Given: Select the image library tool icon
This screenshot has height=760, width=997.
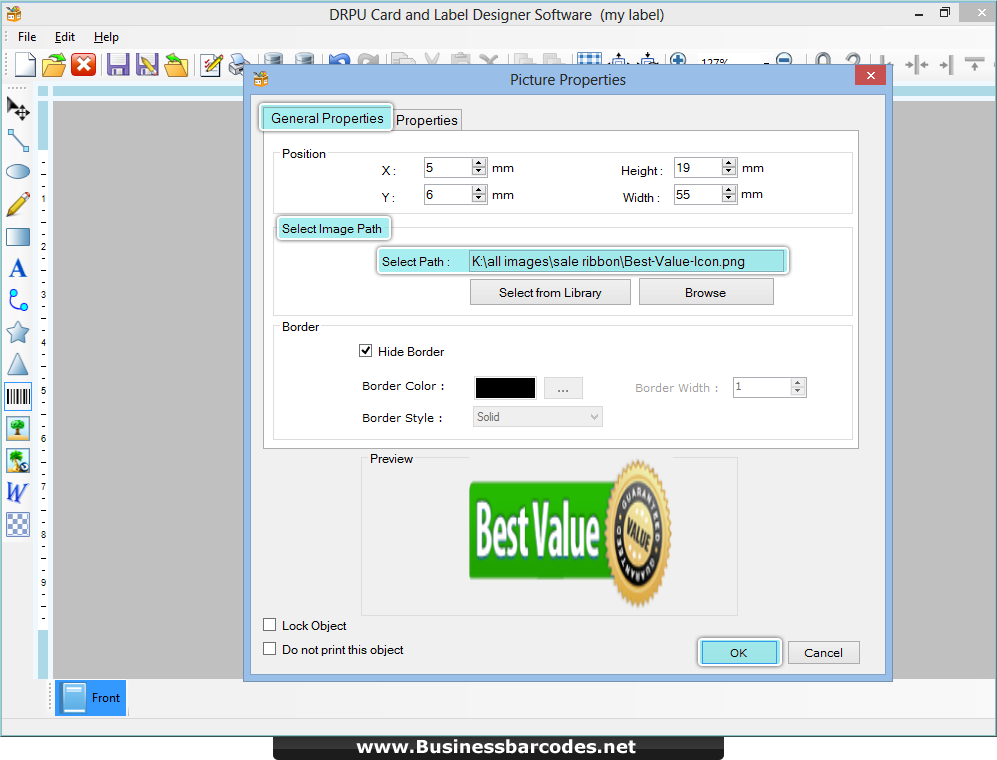Looking at the screenshot, I should 18,460.
